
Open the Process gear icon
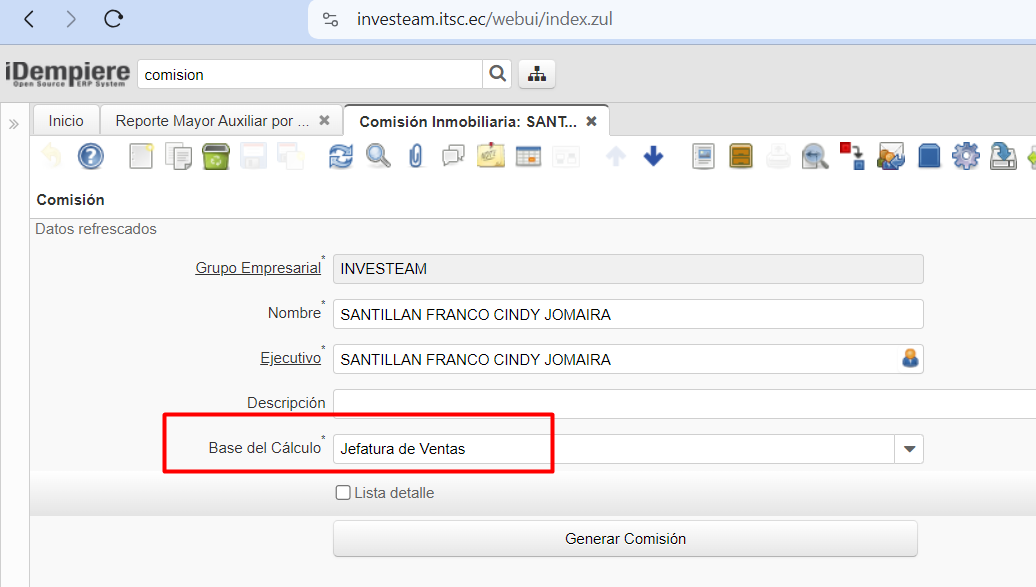965,156
